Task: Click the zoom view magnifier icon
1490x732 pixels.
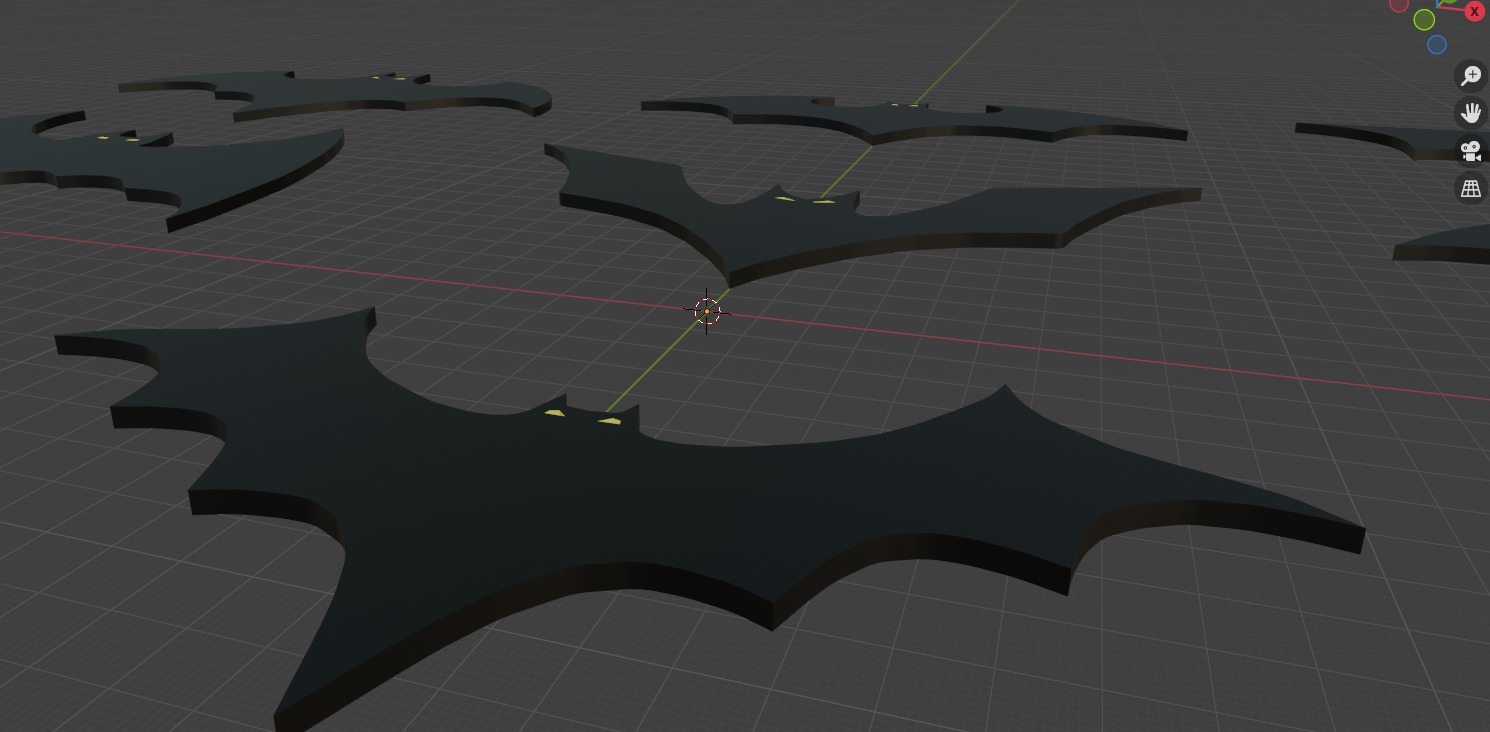Action: (x=1471, y=76)
